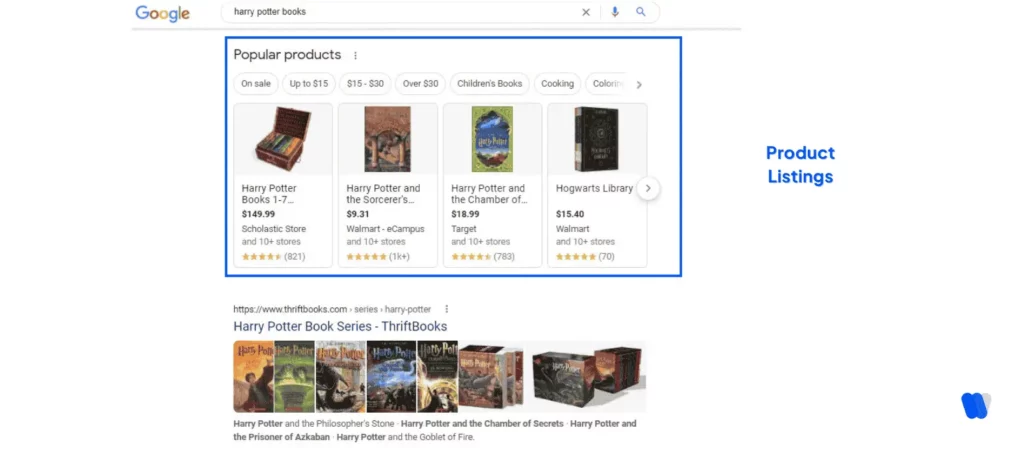Select the Cooking filter chip
The height and width of the screenshot is (451, 1024).
coord(557,84)
